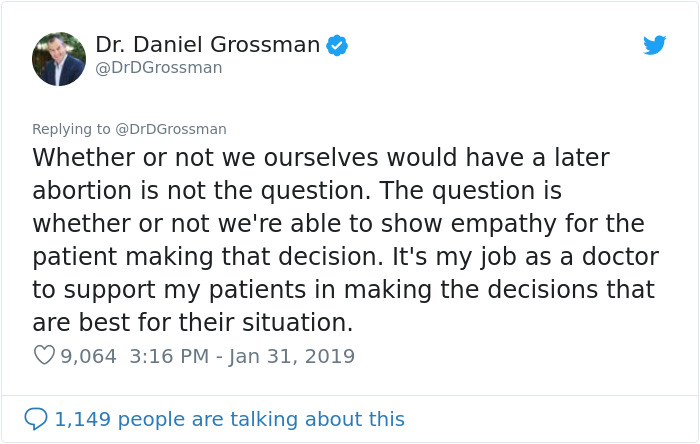Screen dimensions: 700x444
Task: Click the display name Dr. Daniel Grossman
Action: point(208,45)
